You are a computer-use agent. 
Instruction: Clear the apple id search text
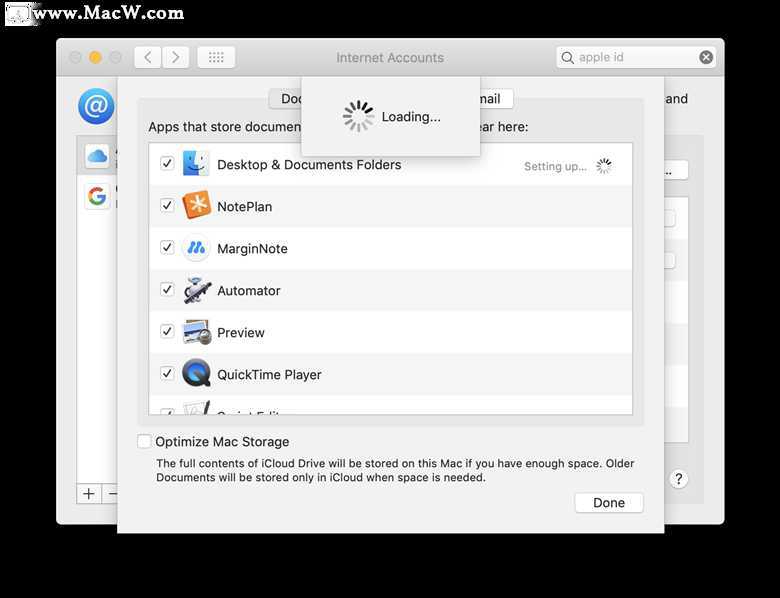pyautogui.click(x=706, y=57)
